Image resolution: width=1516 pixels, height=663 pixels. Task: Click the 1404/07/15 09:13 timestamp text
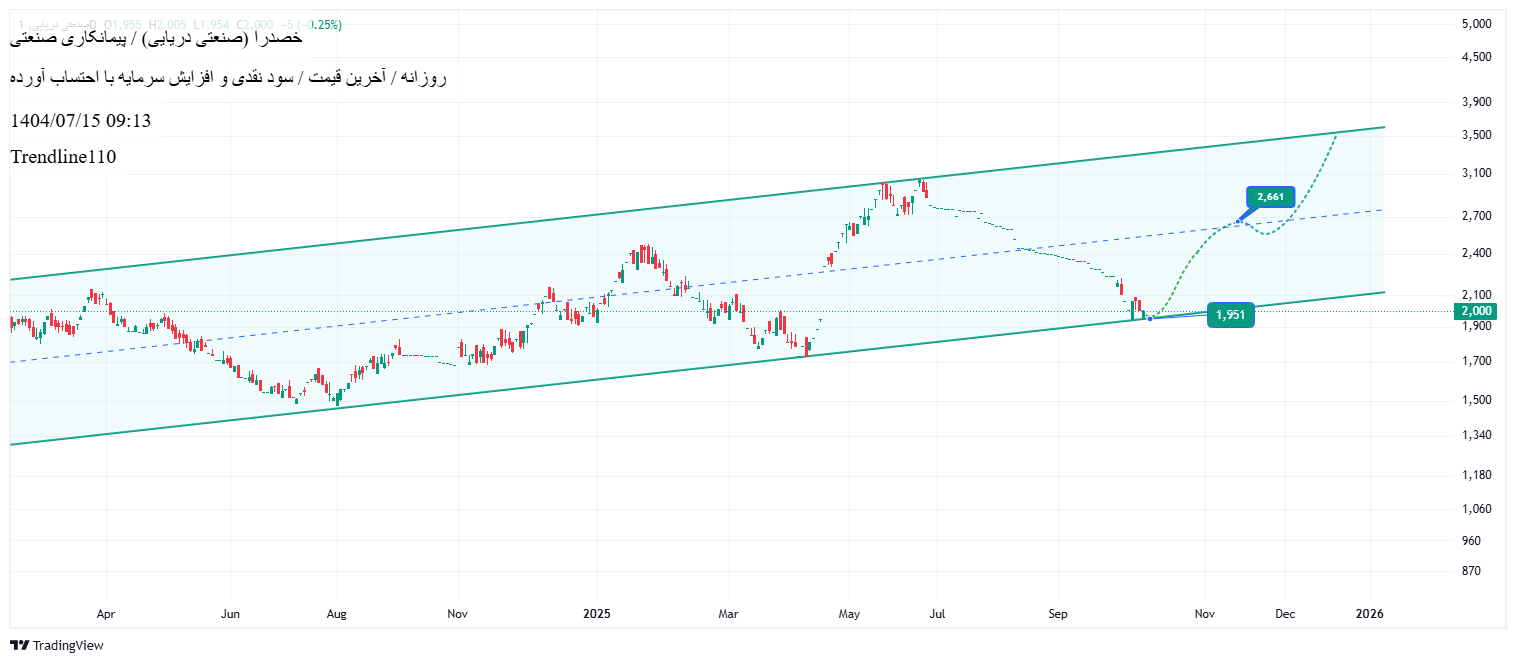pos(81,121)
